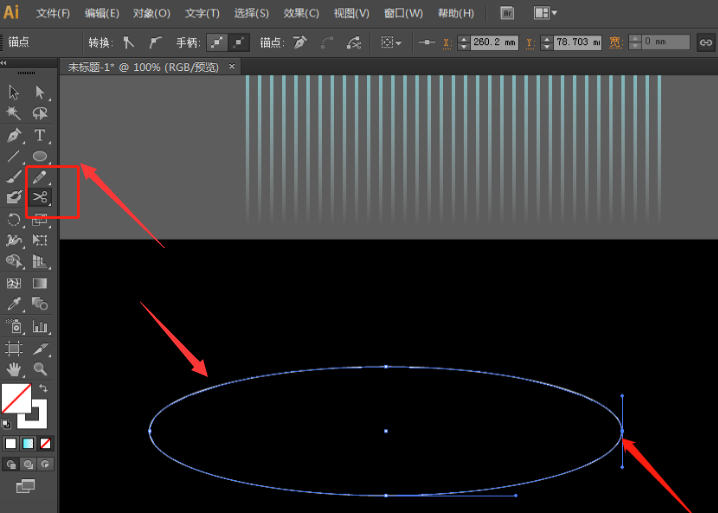Pick the Ellipse tool

[40, 156]
